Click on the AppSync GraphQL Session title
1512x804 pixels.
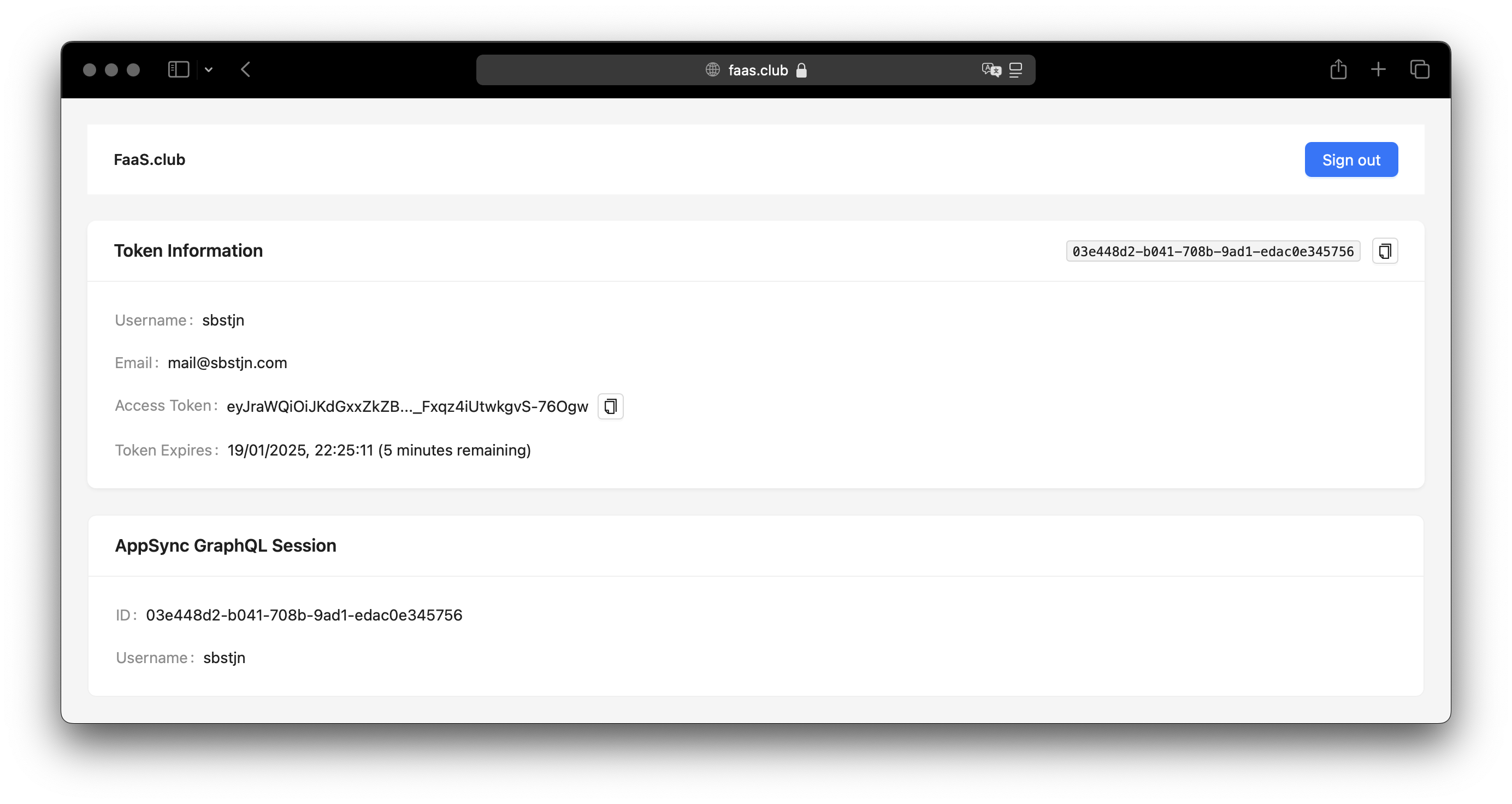tap(225, 545)
